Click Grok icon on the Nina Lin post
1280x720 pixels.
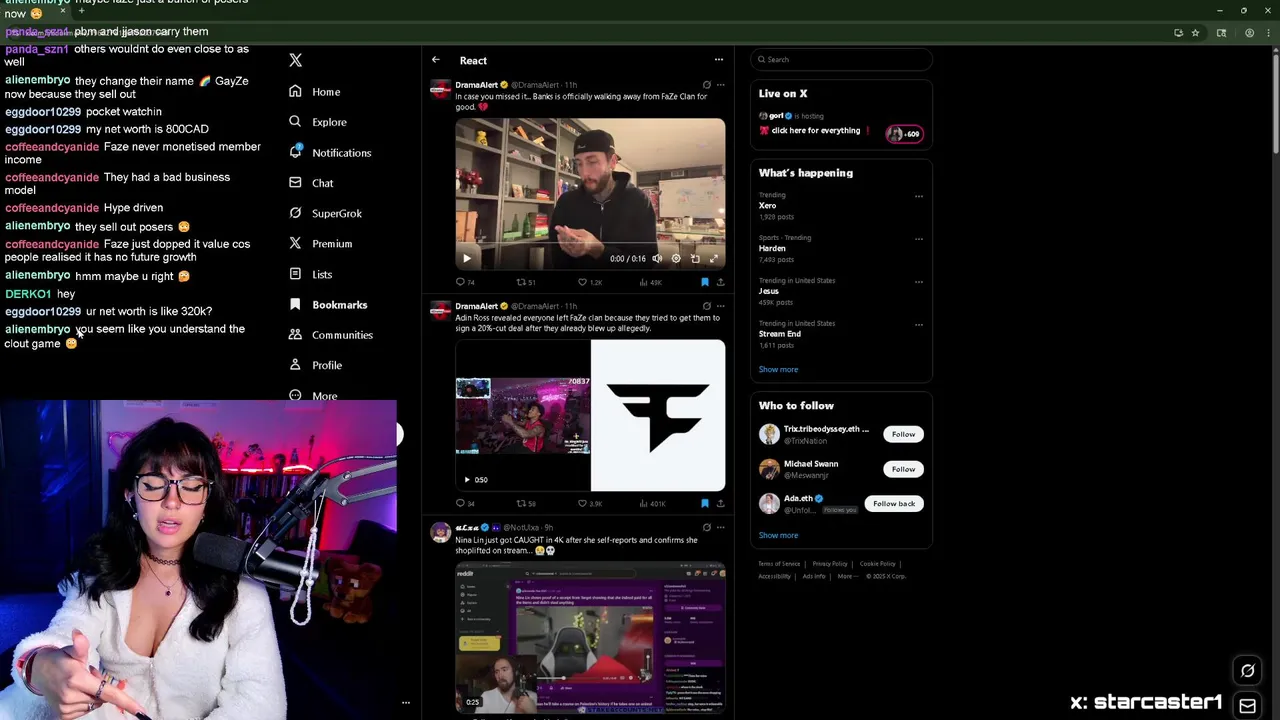[706, 527]
